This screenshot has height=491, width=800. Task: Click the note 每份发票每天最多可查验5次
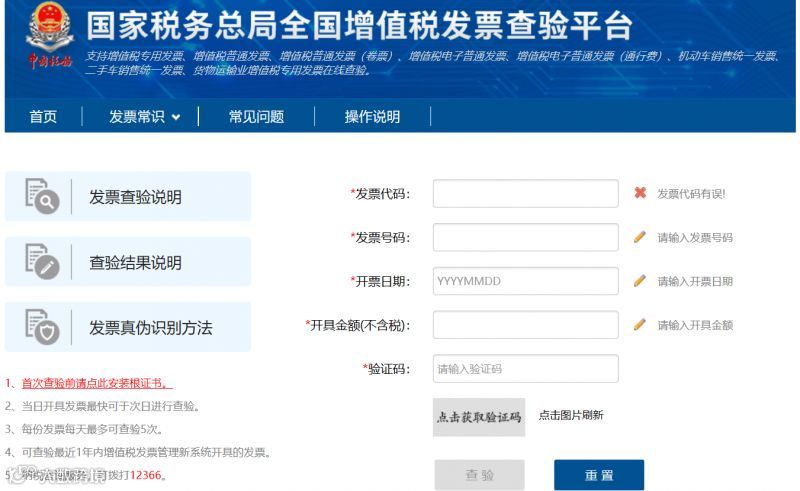coord(92,429)
